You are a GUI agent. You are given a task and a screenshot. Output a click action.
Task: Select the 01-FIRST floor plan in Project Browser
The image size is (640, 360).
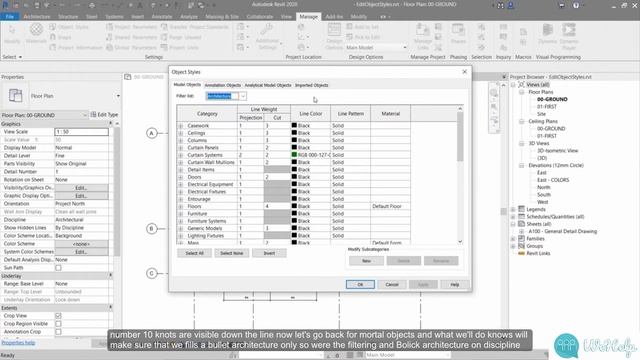click(x=547, y=107)
